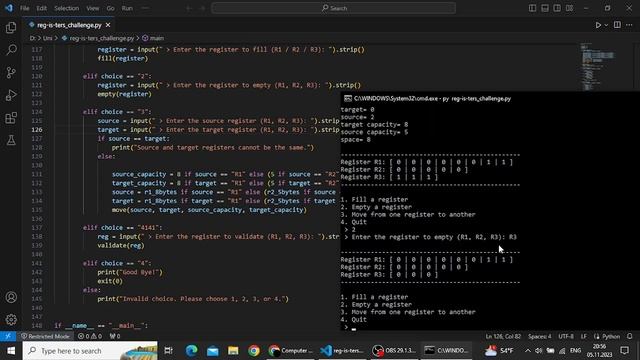Open the Search view in activity bar
The image size is (640, 360).
tap(11, 50)
